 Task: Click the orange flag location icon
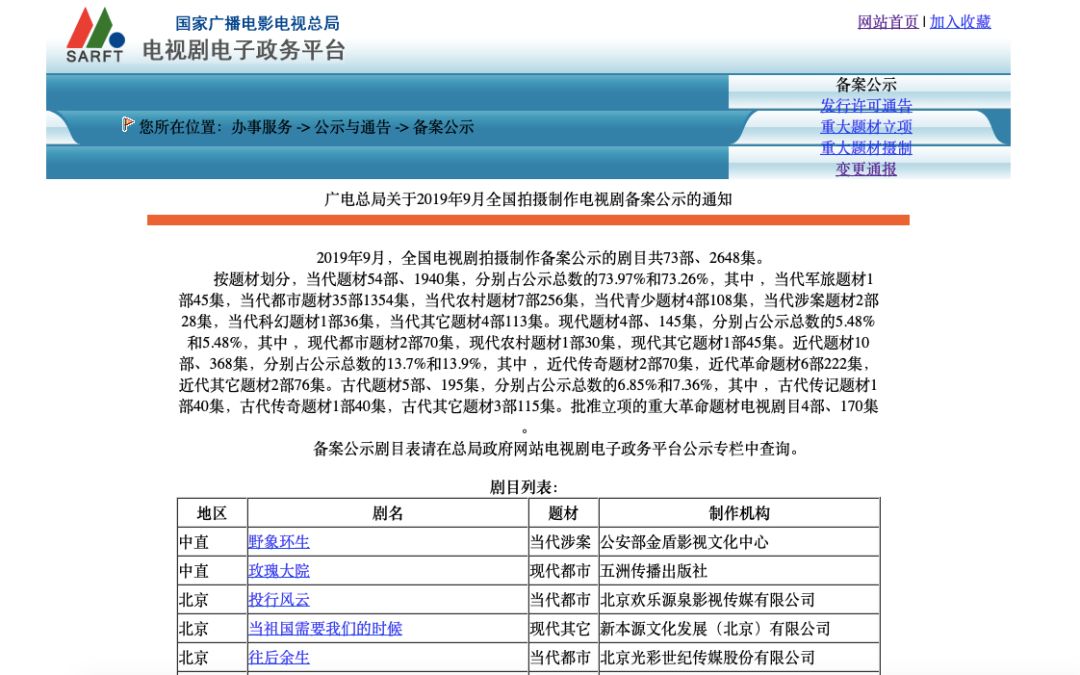click(127, 124)
